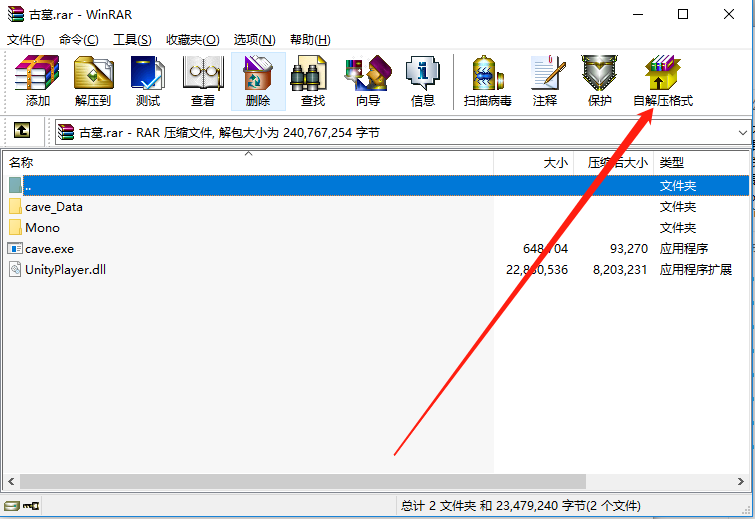Click the key password icon in status bar
Screen dimensions: 755x519
click(x=31, y=506)
